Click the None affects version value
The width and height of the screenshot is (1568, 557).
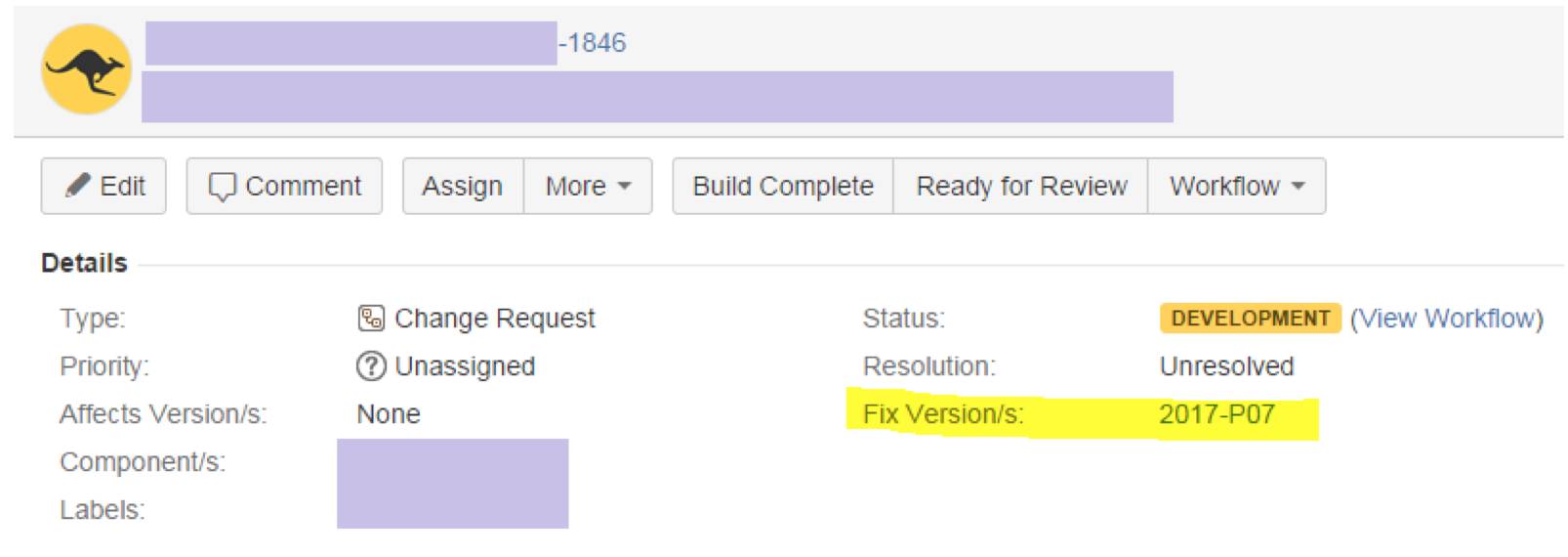(388, 414)
